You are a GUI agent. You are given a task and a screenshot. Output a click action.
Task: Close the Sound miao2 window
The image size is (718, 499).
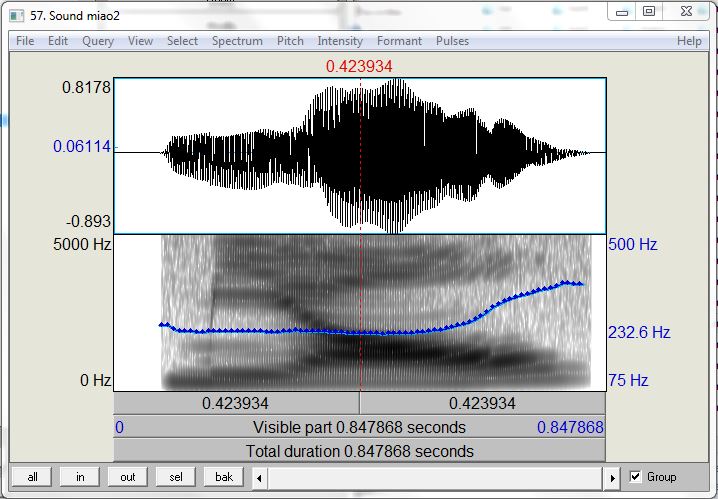point(686,11)
